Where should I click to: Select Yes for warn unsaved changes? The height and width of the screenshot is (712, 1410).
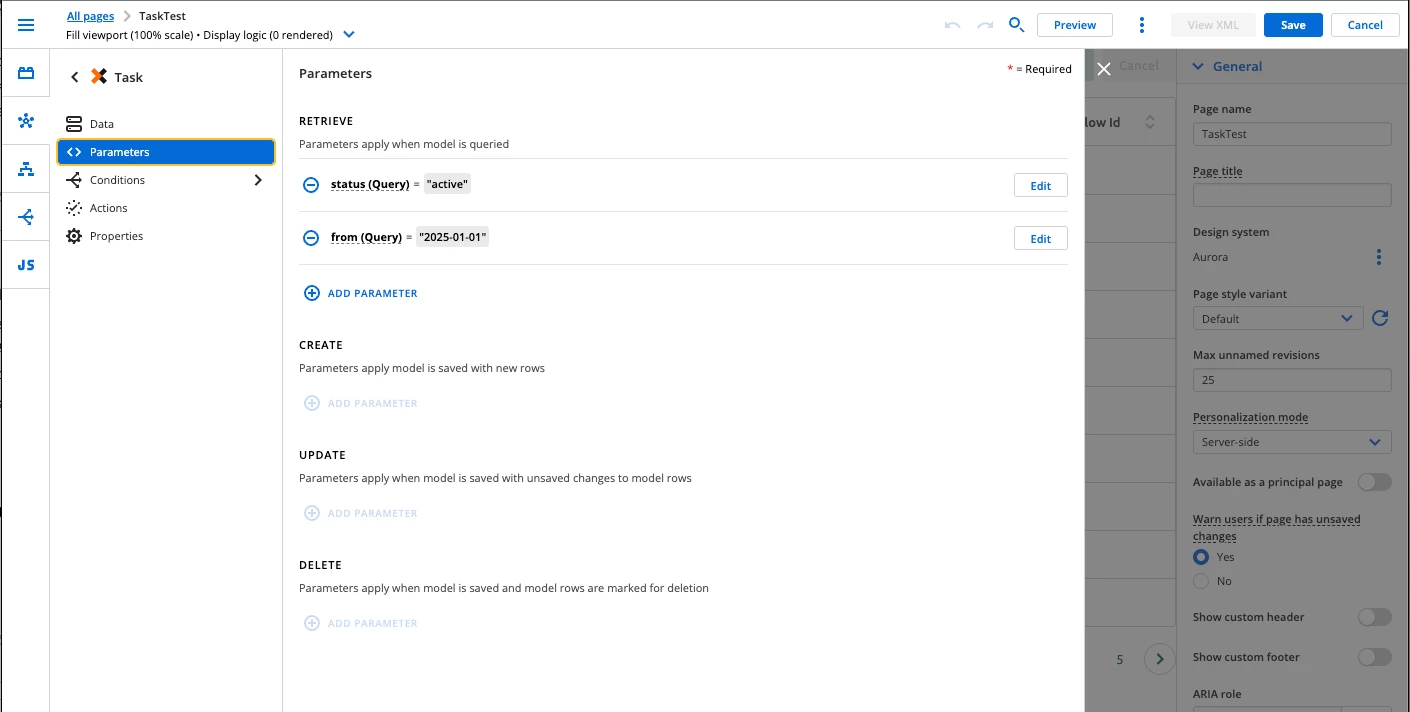click(1201, 557)
